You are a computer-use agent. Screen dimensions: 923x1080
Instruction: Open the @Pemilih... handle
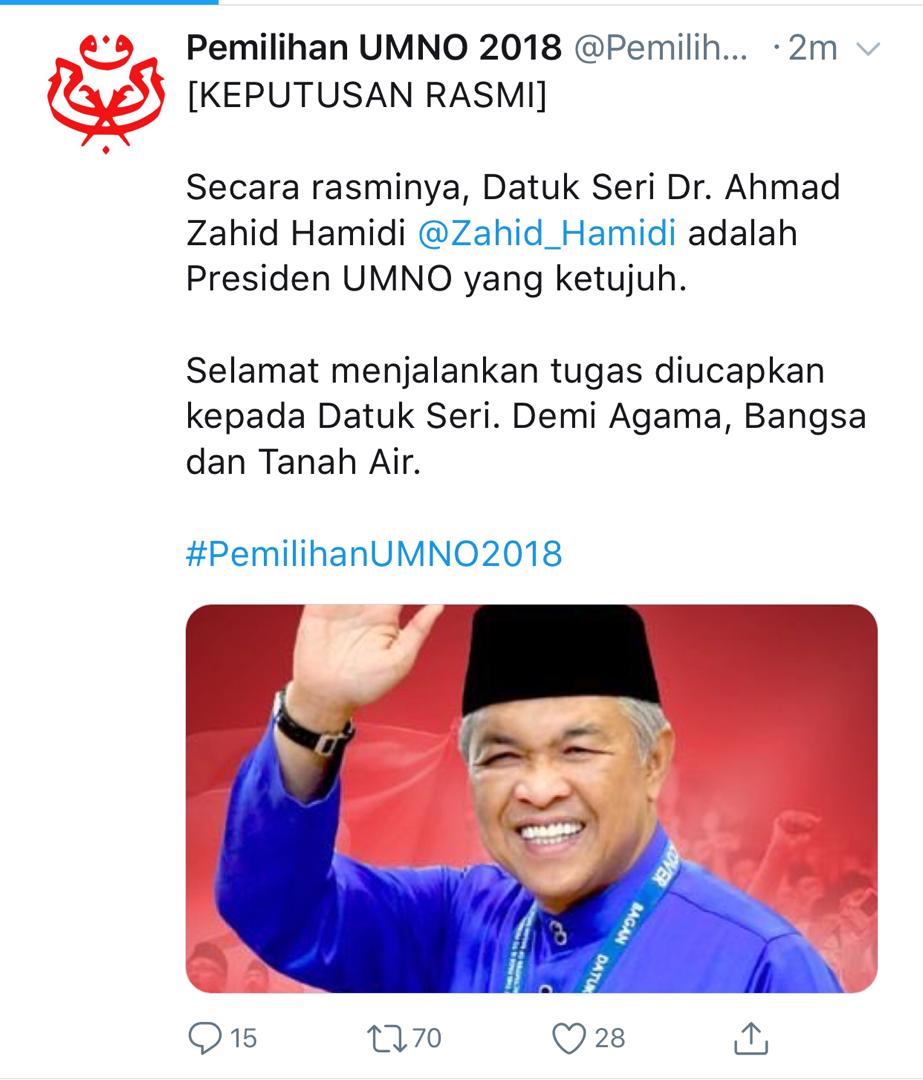tap(661, 48)
